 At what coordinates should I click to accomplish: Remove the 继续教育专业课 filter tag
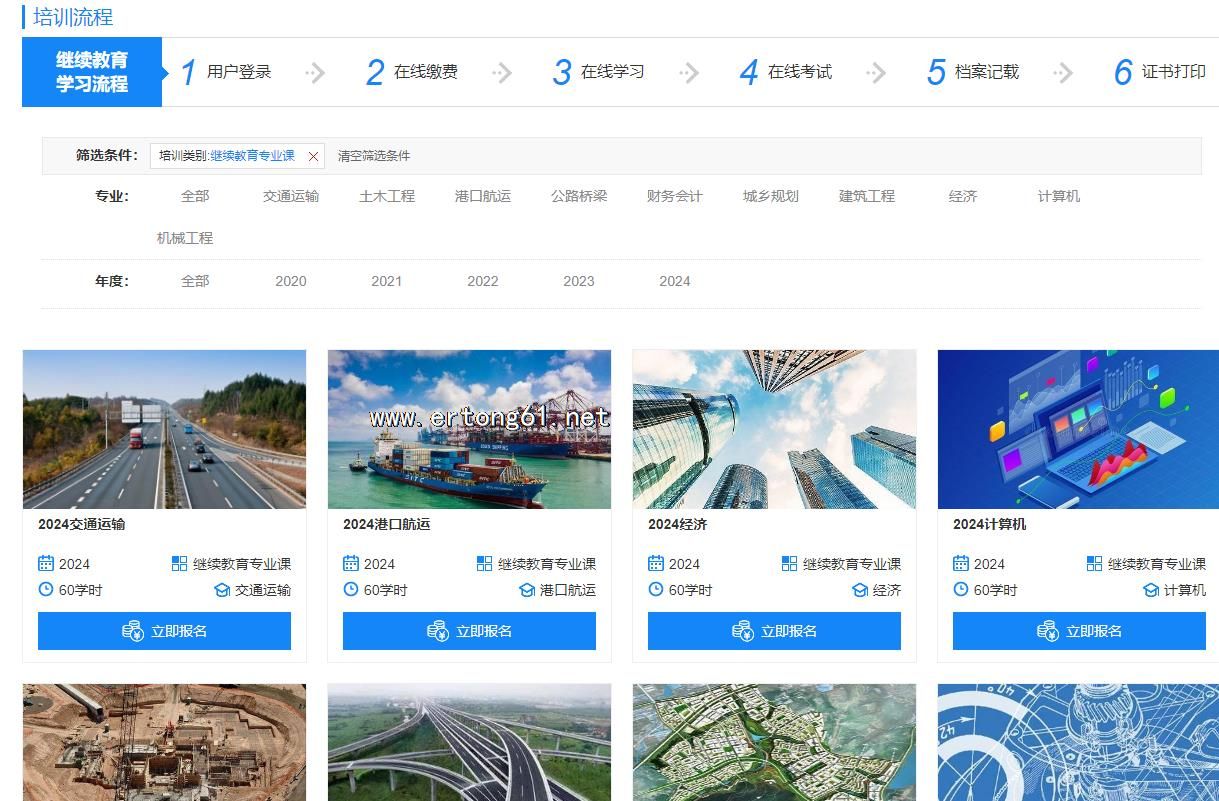pyautogui.click(x=313, y=156)
